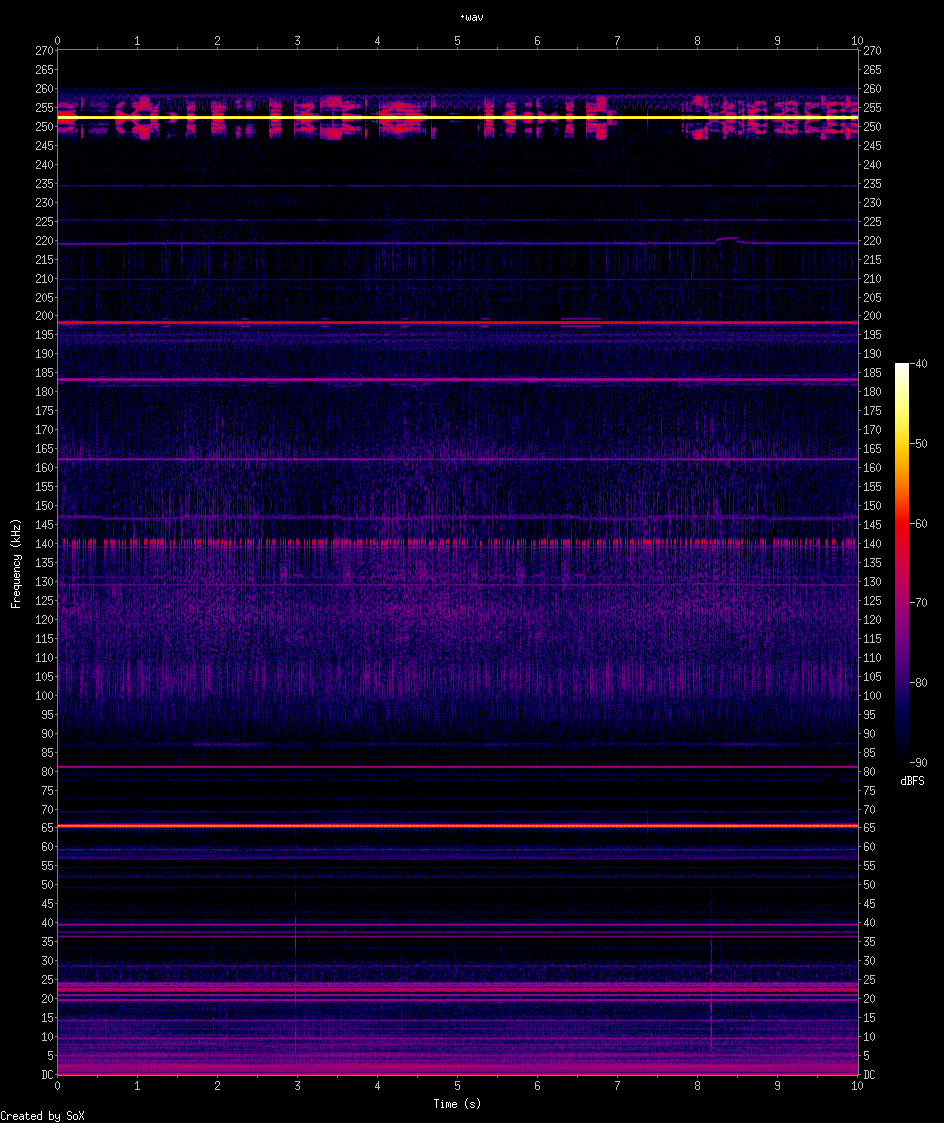Click the magenta line just under 200 kHz
The height and width of the screenshot is (1123, 944).
(458, 322)
